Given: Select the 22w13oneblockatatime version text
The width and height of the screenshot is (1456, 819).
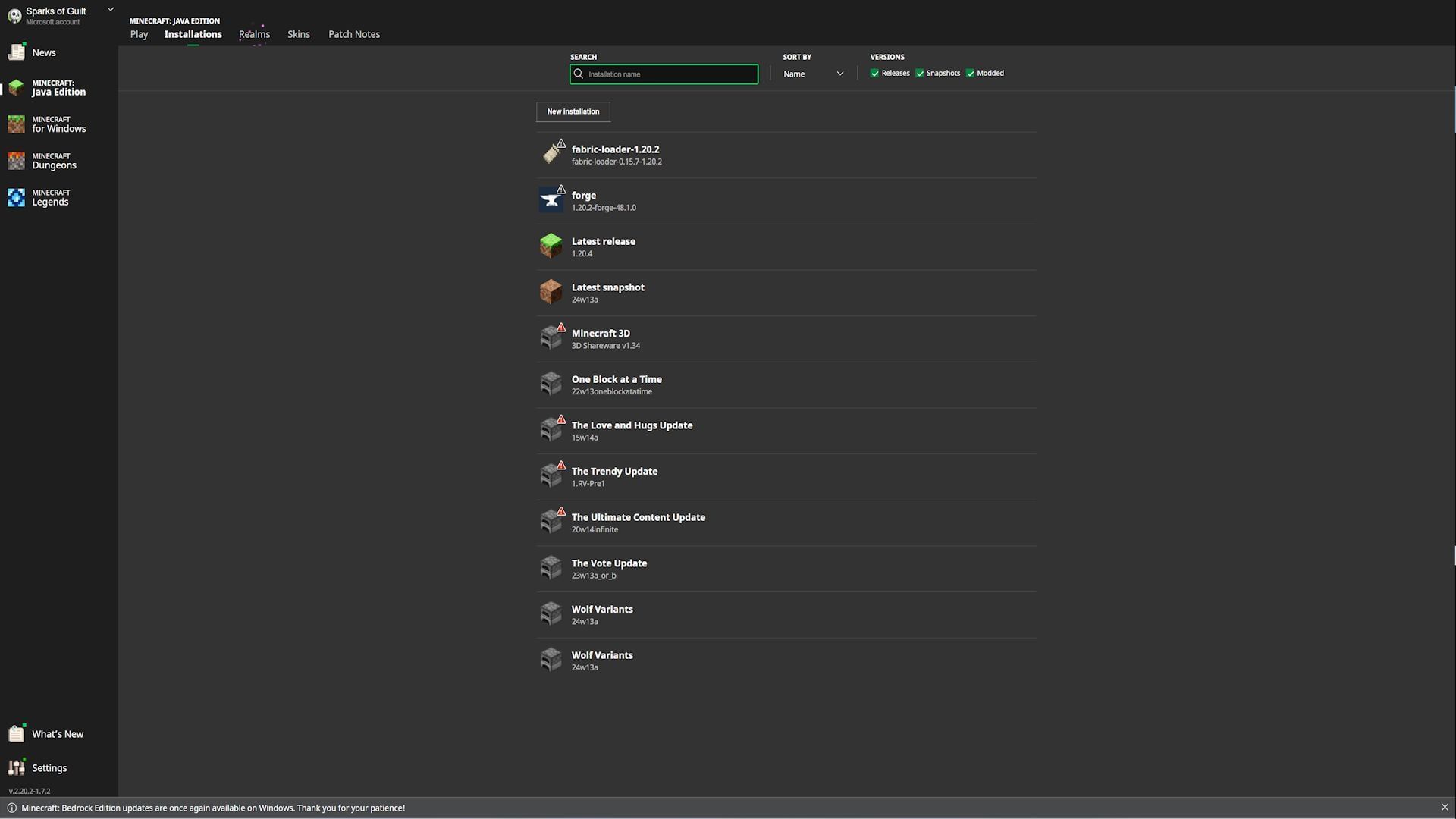Looking at the screenshot, I should (x=612, y=392).
